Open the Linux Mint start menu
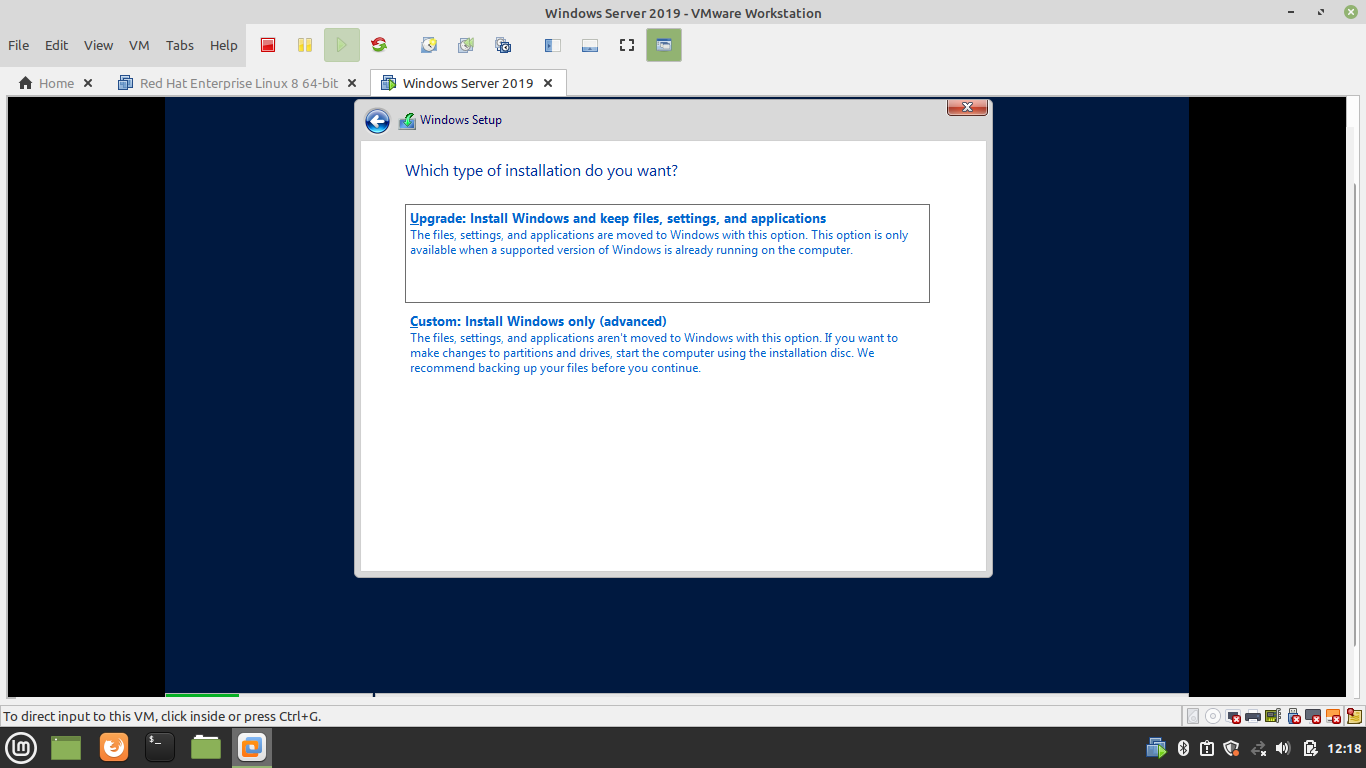 pyautogui.click(x=21, y=747)
